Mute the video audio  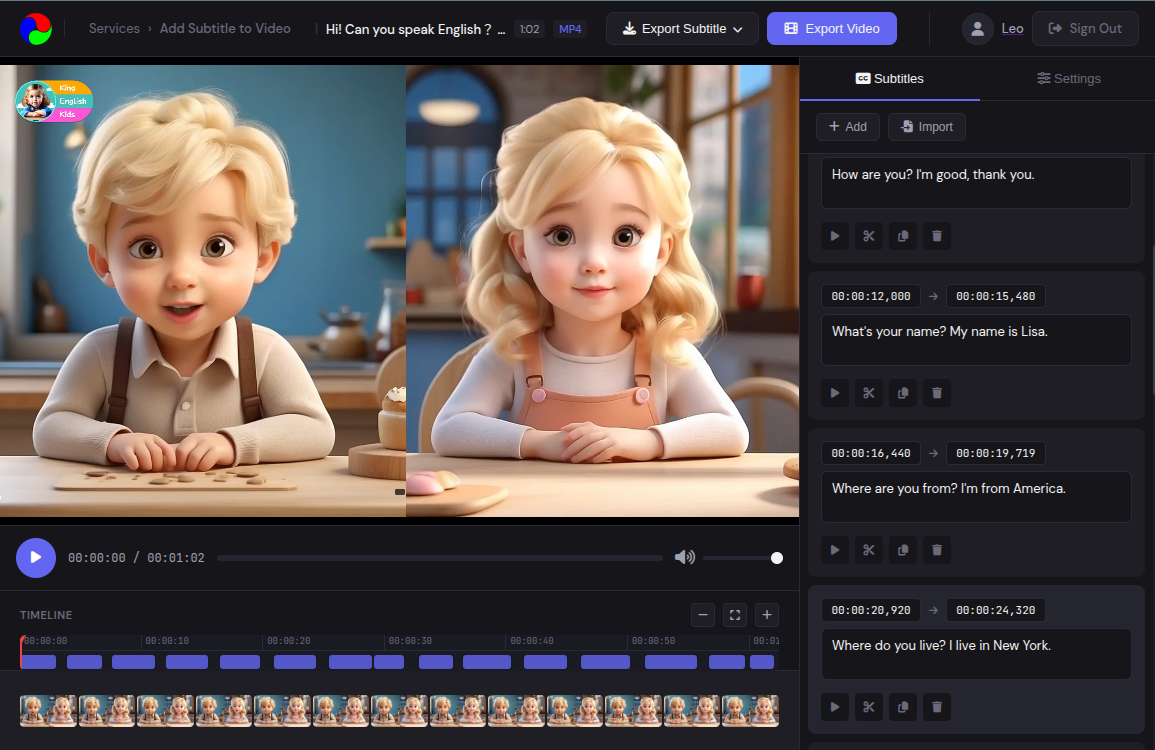pyautogui.click(x=685, y=557)
